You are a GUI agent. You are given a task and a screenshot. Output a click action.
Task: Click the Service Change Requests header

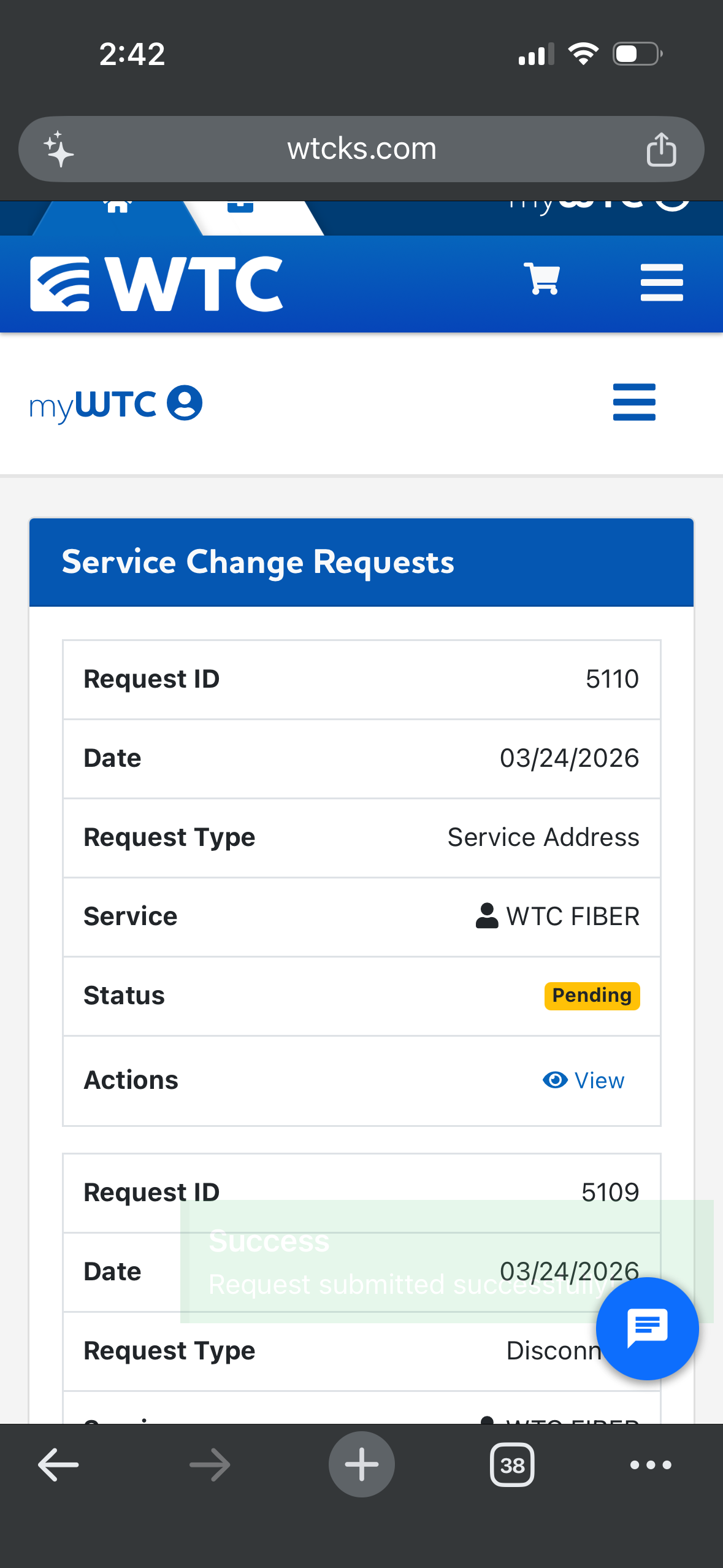tap(258, 562)
